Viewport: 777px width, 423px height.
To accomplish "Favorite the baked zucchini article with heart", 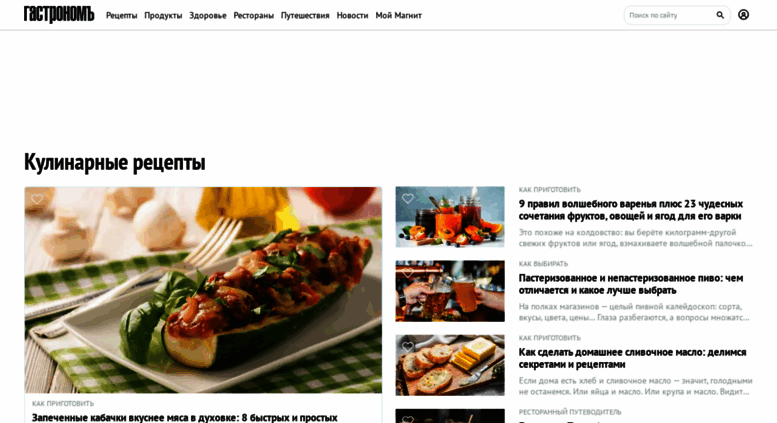I will point(37,199).
